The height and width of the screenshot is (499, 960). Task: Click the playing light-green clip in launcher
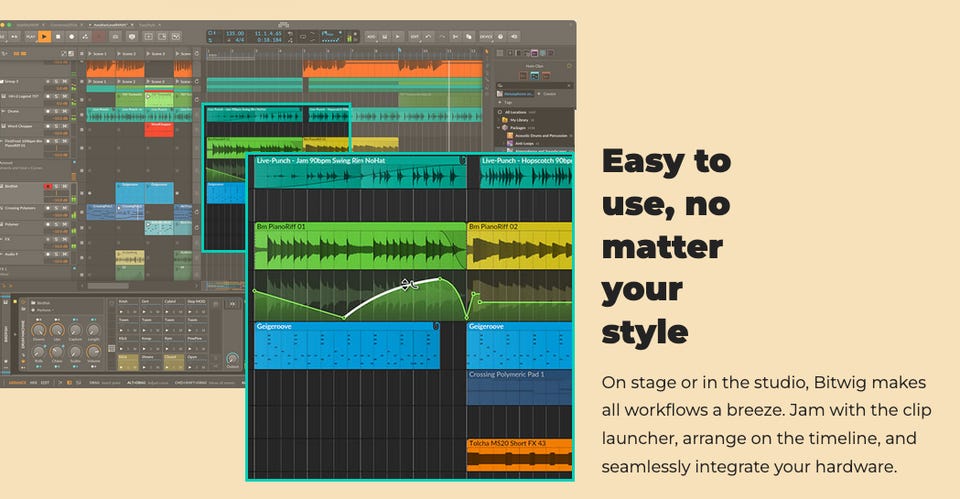click(159, 100)
